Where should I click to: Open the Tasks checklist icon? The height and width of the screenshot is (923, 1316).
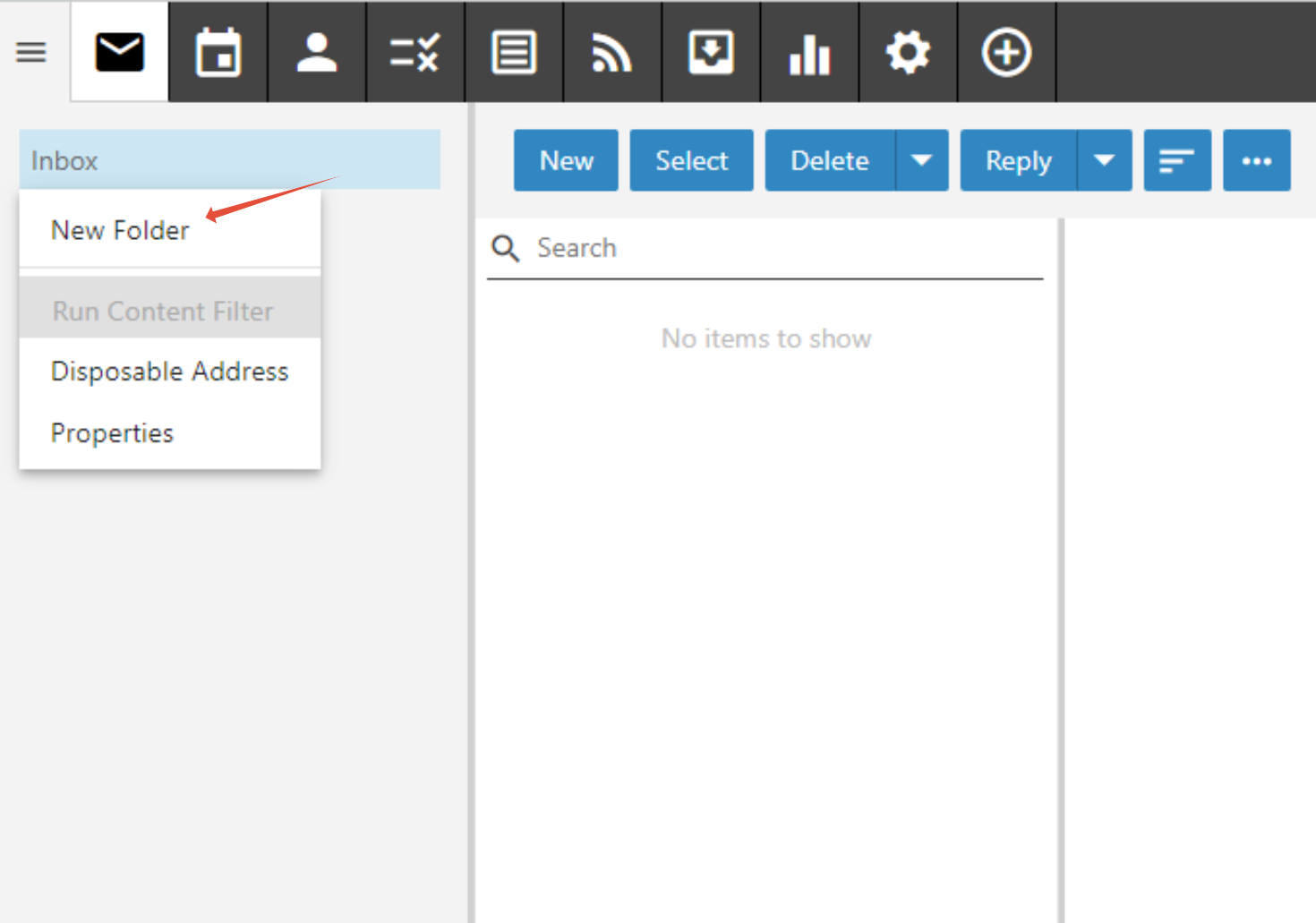(x=415, y=52)
